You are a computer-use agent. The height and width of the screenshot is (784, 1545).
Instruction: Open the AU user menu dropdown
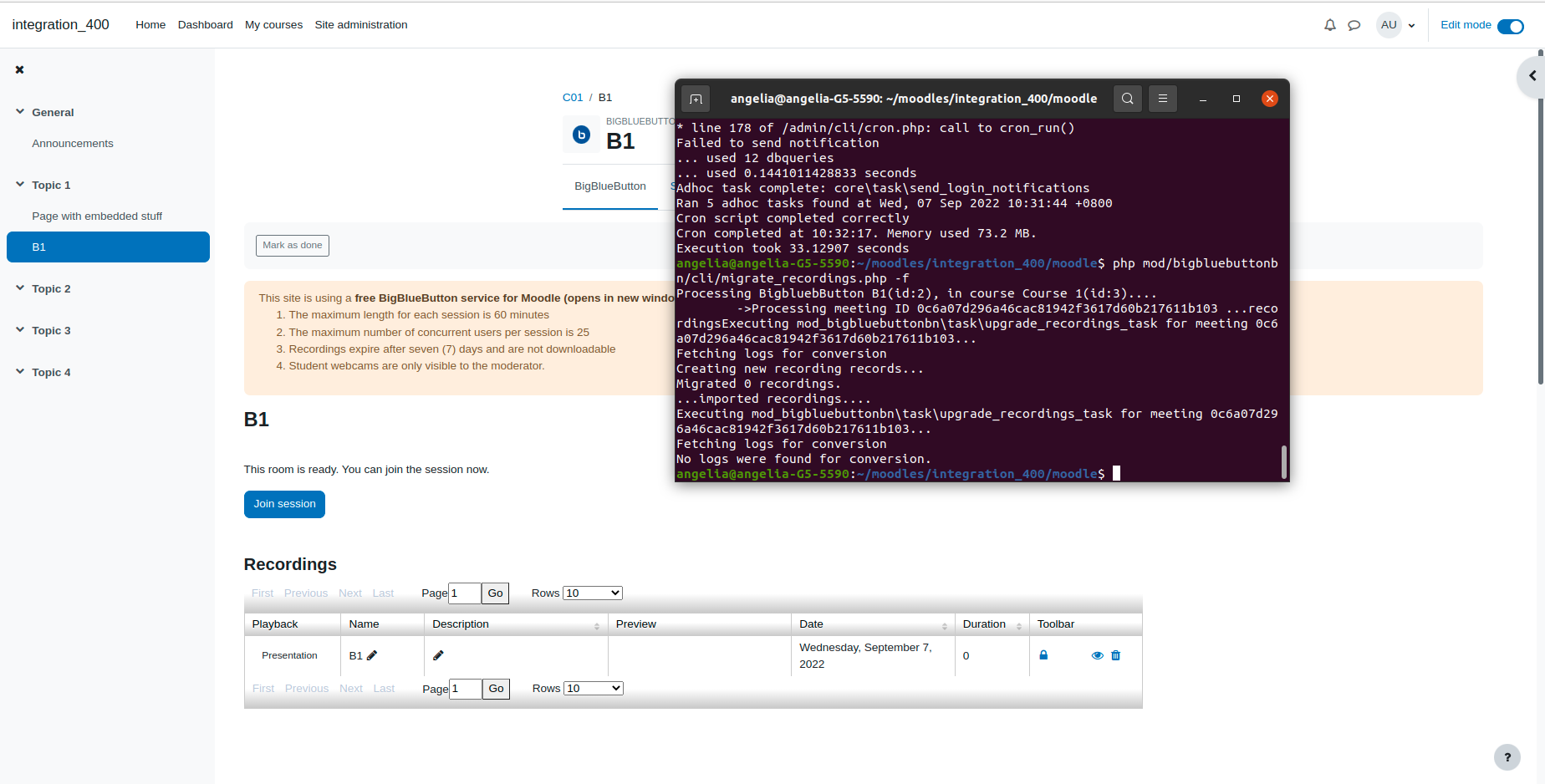tap(1396, 25)
